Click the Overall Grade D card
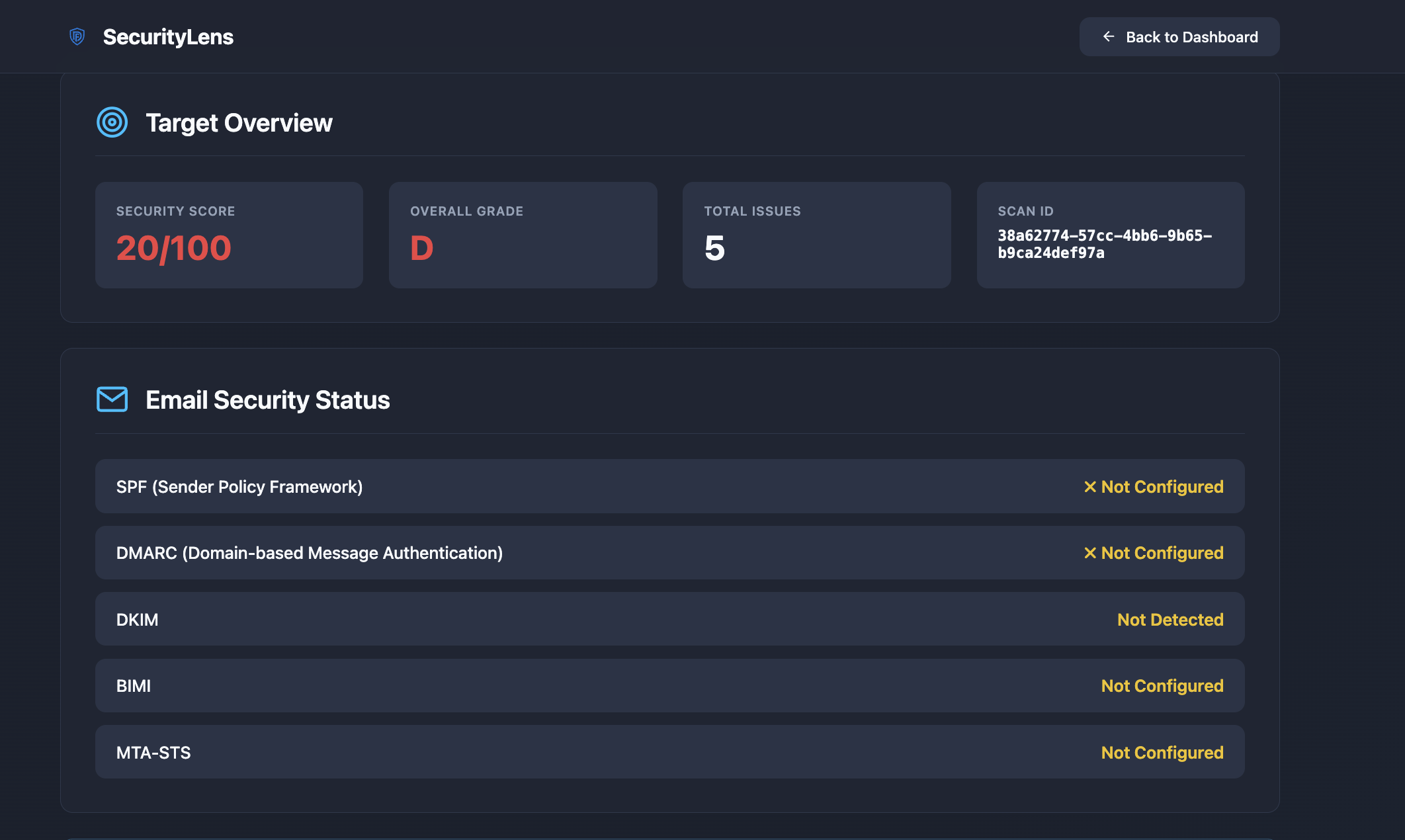 (x=523, y=235)
